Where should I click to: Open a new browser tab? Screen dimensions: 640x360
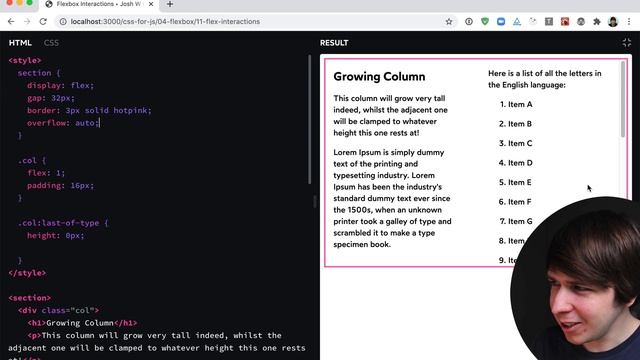coord(170,4)
